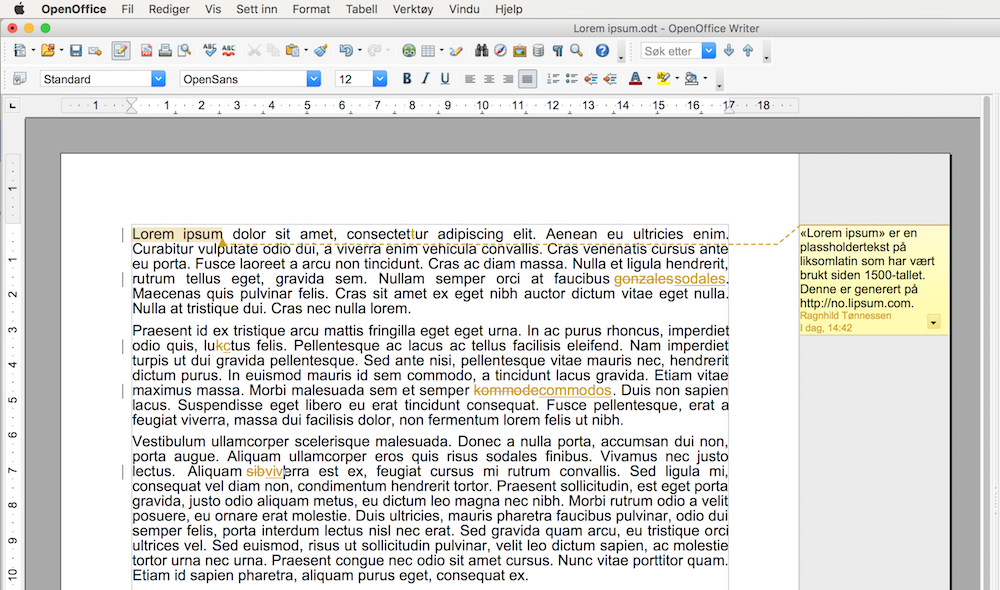The width and height of the screenshot is (1000, 590).
Task: Open Find & Replace binoculars icon
Action: tap(481, 50)
